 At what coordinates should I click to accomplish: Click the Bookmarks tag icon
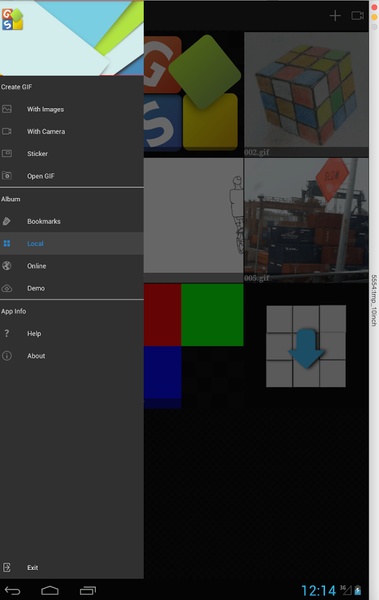click(x=7, y=221)
